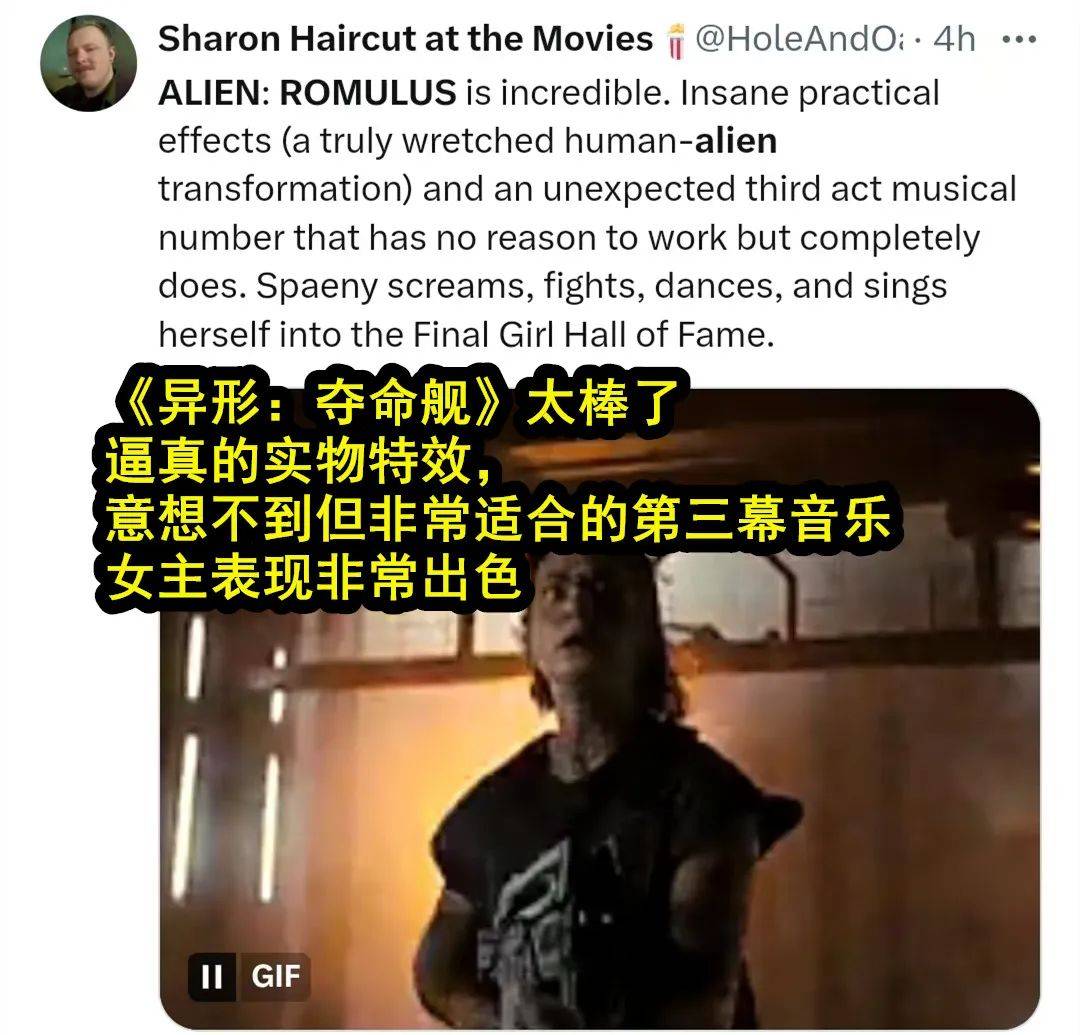Click the yellow caption line 《异形：夺命舰》太棒了
The width and height of the screenshot is (1080, 1035).
(397, 403)
